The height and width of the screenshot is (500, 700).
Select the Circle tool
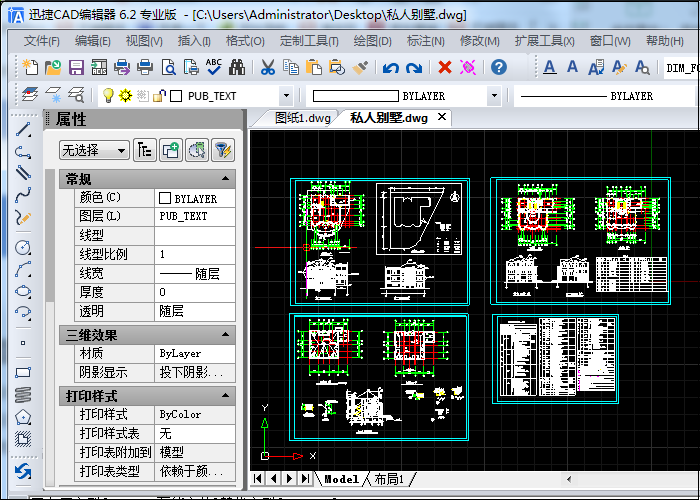click(x=23, y=247)
